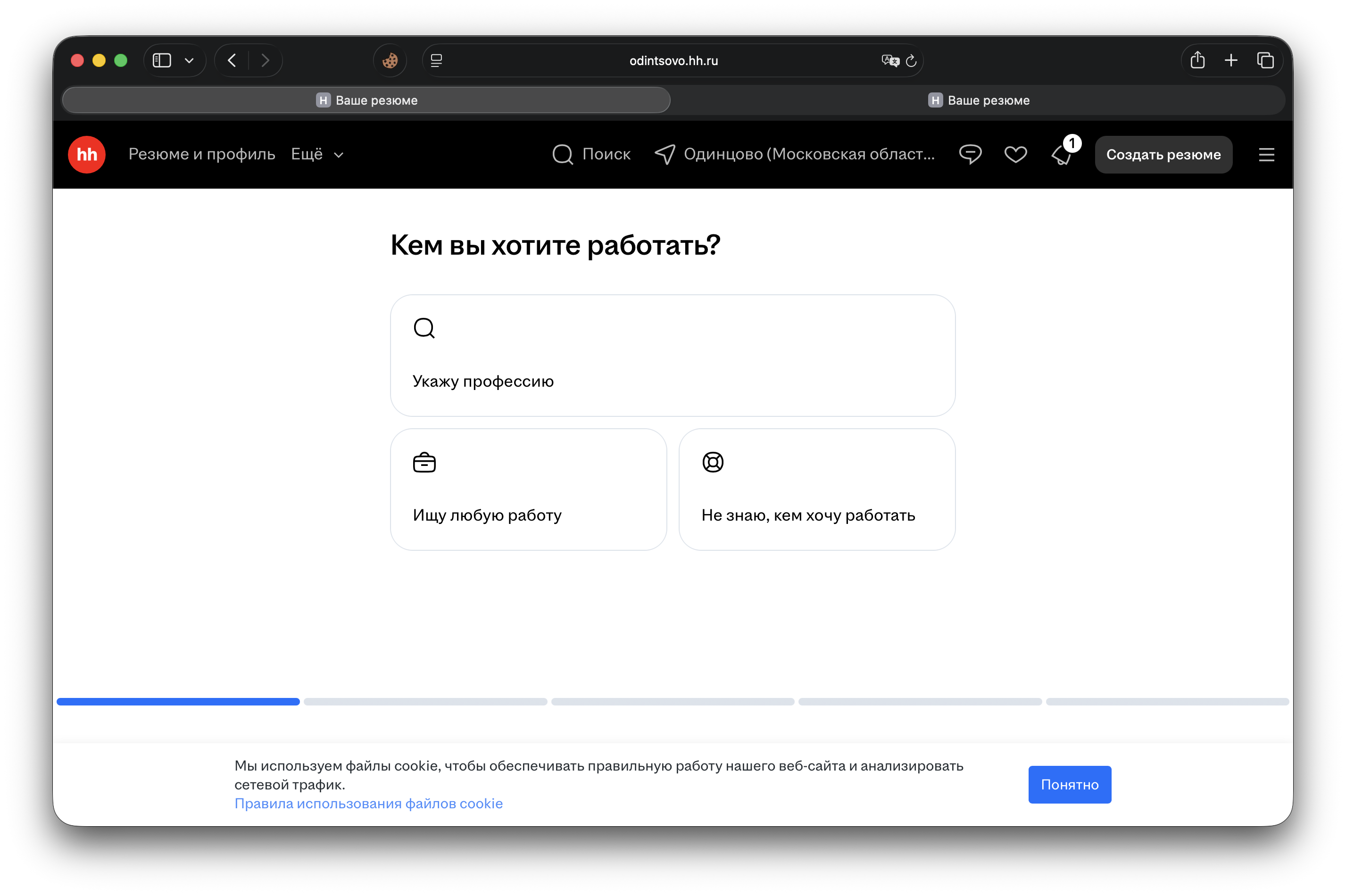Open the hamburger menu icon
The image size is (1346, 896).
1266,154
